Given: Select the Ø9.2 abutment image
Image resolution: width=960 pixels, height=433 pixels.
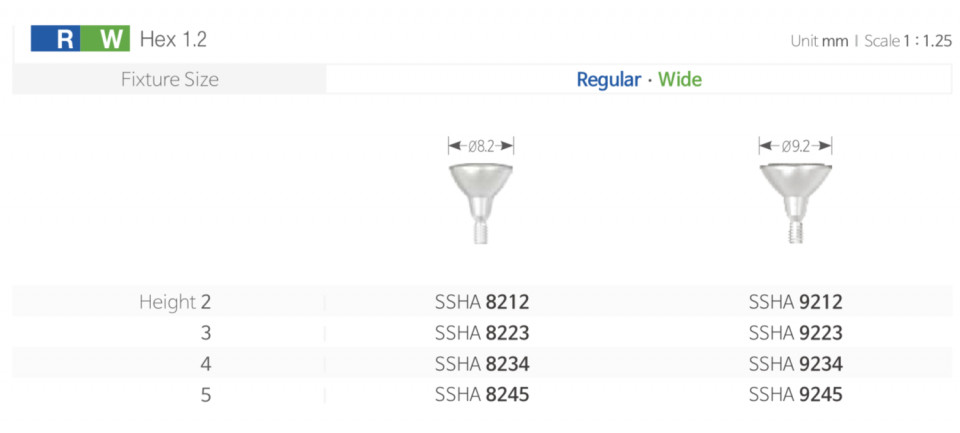Looking at the screenshot, I should point(796,203).
